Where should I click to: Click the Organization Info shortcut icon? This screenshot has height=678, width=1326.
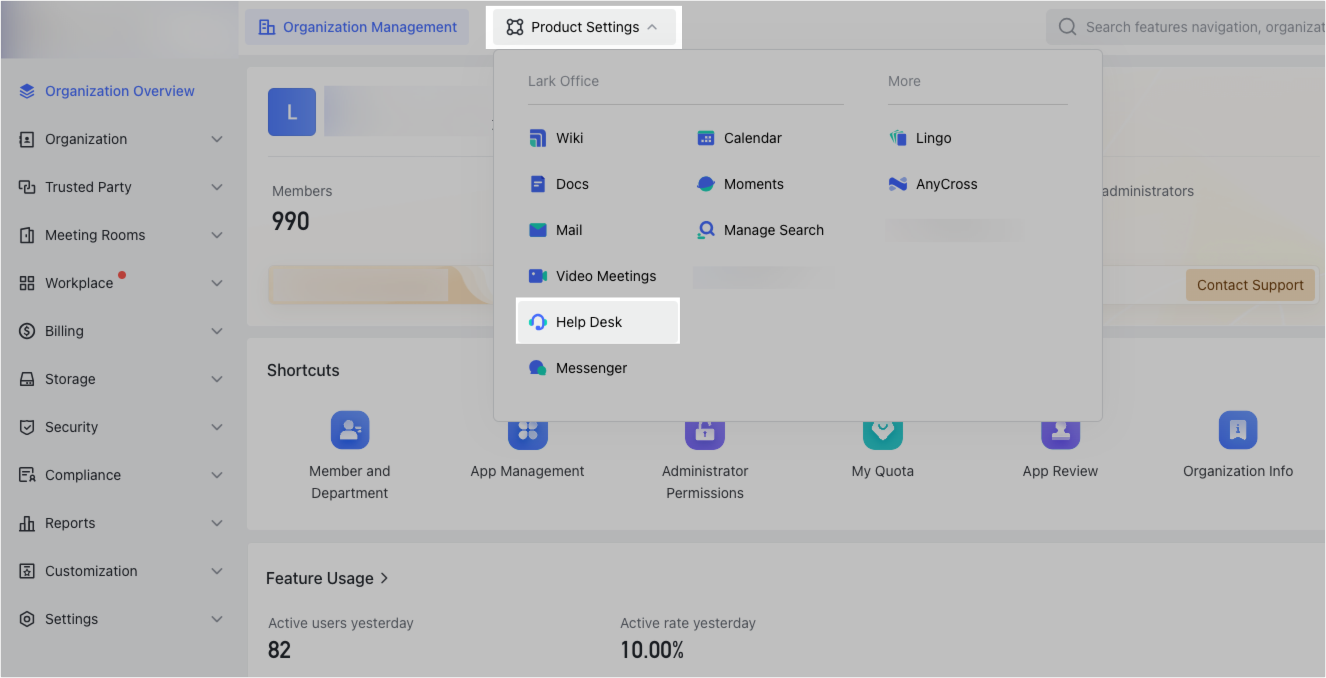pyautogui.click(x=1238, y=430)
